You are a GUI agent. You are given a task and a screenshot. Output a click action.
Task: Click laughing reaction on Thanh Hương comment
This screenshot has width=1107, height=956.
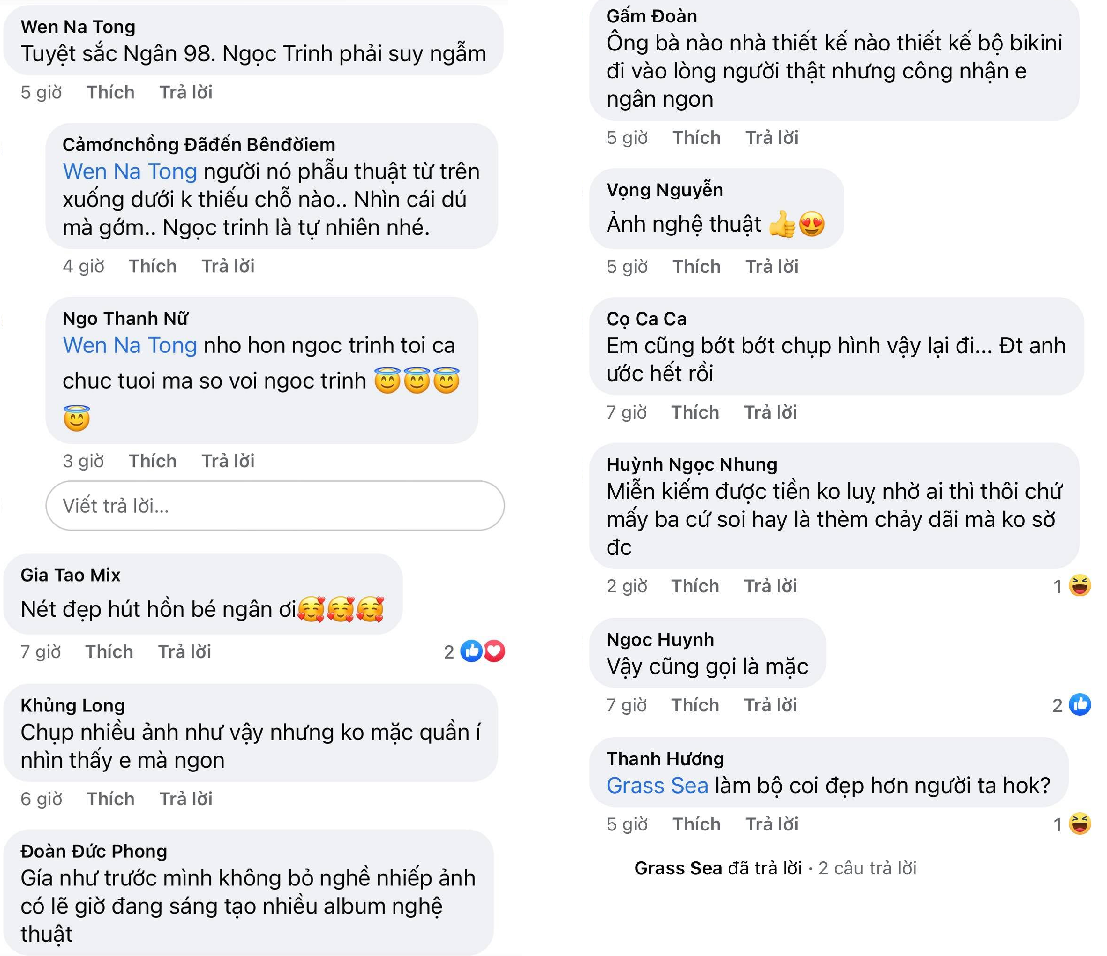pos(1080,825)
